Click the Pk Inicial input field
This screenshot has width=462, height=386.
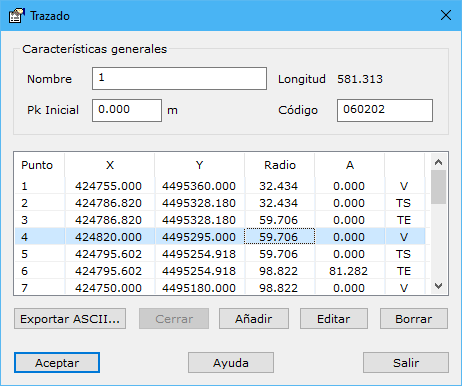127,110
